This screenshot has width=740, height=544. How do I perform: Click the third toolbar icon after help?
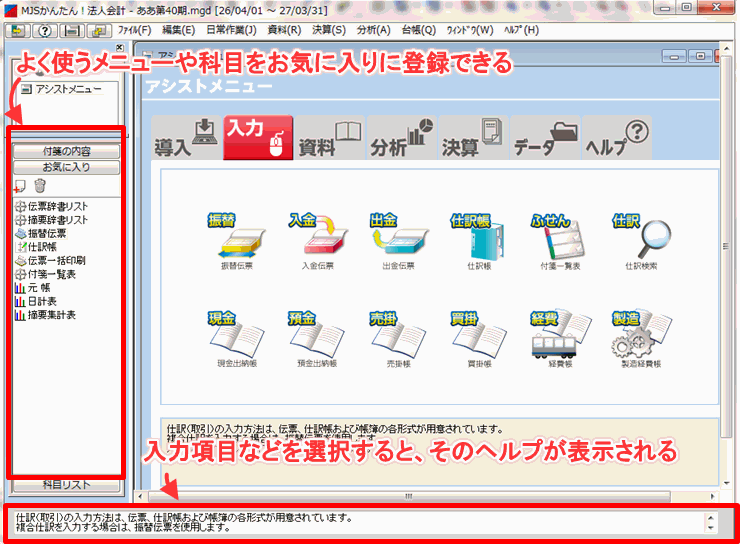72,31
